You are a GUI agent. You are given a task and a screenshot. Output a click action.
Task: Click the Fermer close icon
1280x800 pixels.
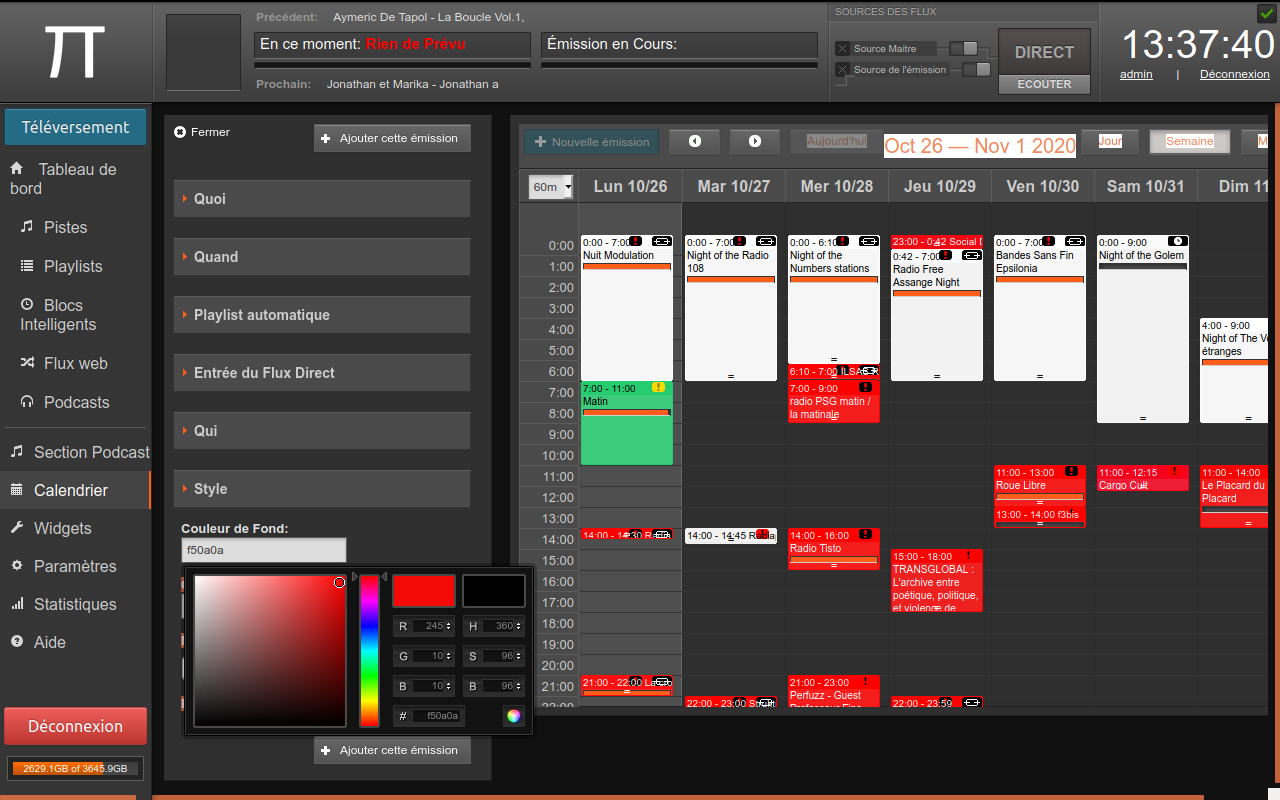click(x=180, y=132)
